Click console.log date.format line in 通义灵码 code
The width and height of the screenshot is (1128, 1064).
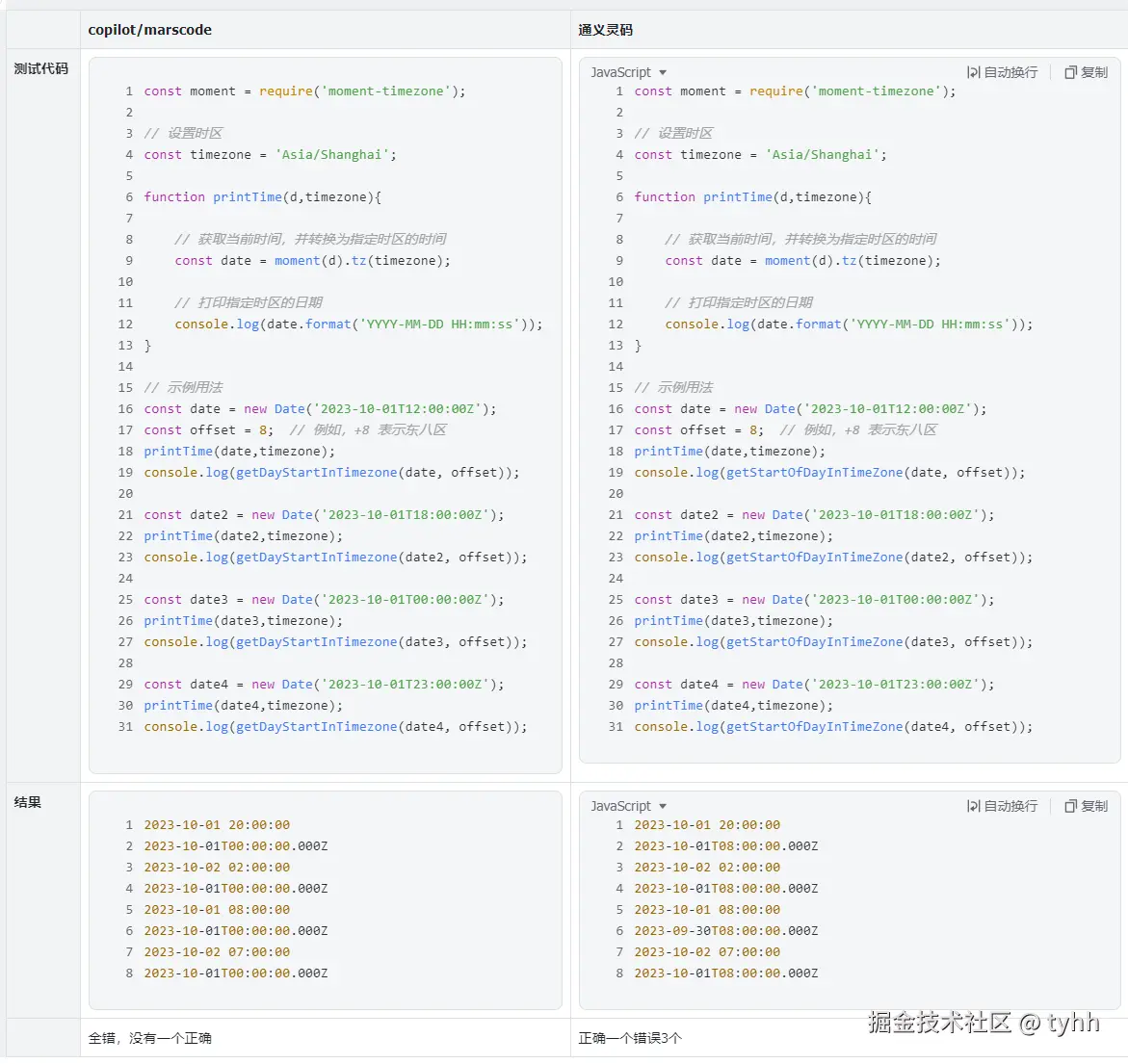tap(849, 324)
